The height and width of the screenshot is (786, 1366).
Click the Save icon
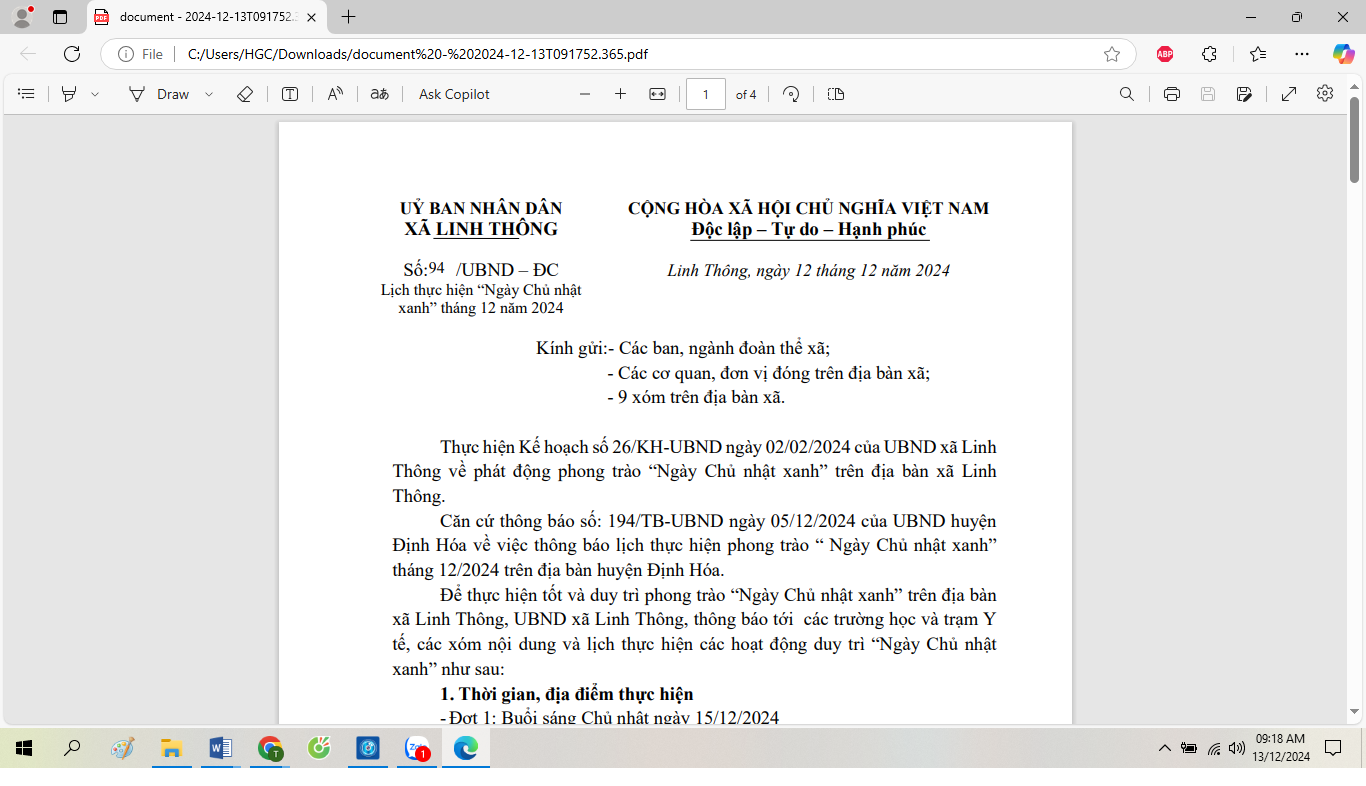pos(1208,94)
